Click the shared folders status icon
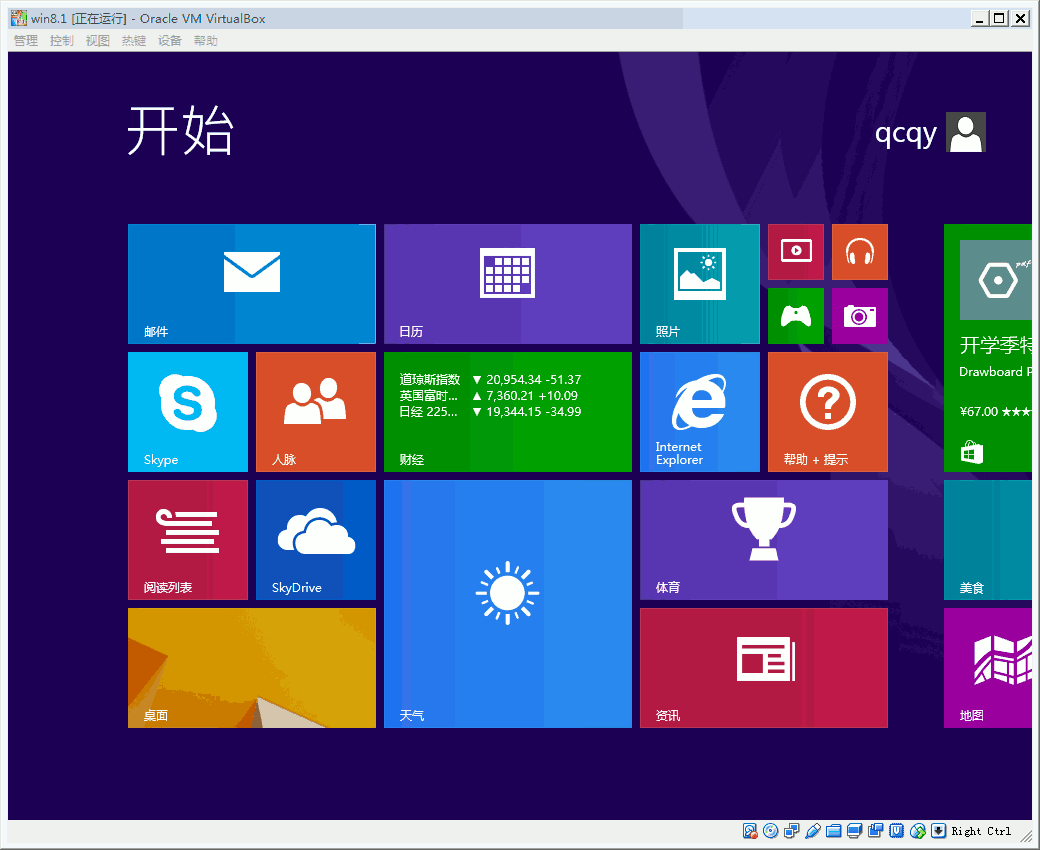This screenshot has height=850, width=1040. click(834, 831)
